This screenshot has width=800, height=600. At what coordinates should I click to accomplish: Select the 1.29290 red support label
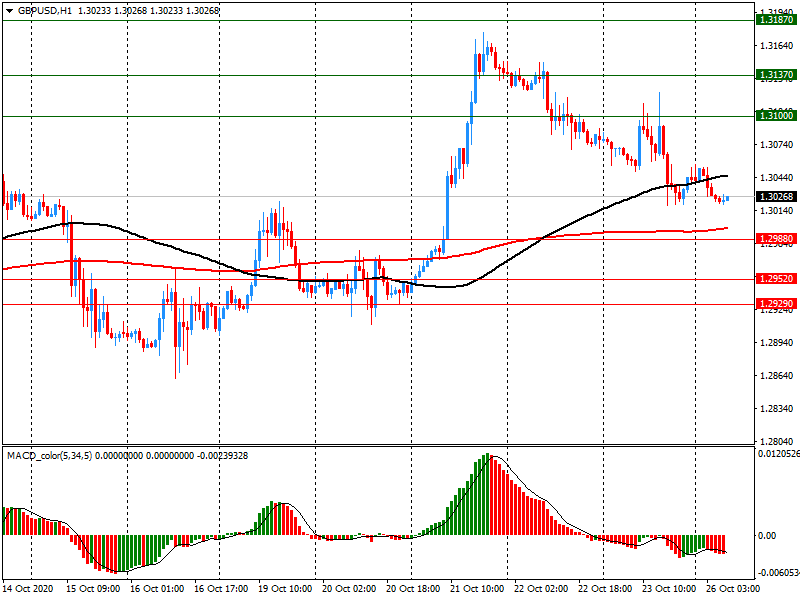(776, 304)
